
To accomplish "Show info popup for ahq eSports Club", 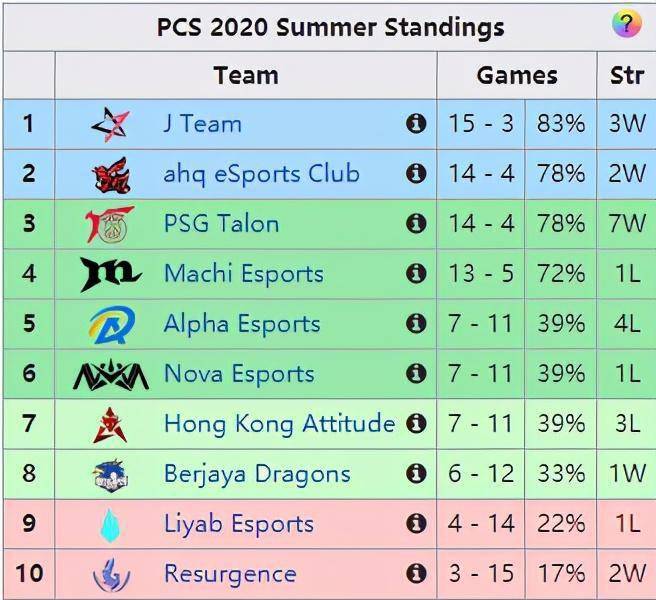I will 416,173.
